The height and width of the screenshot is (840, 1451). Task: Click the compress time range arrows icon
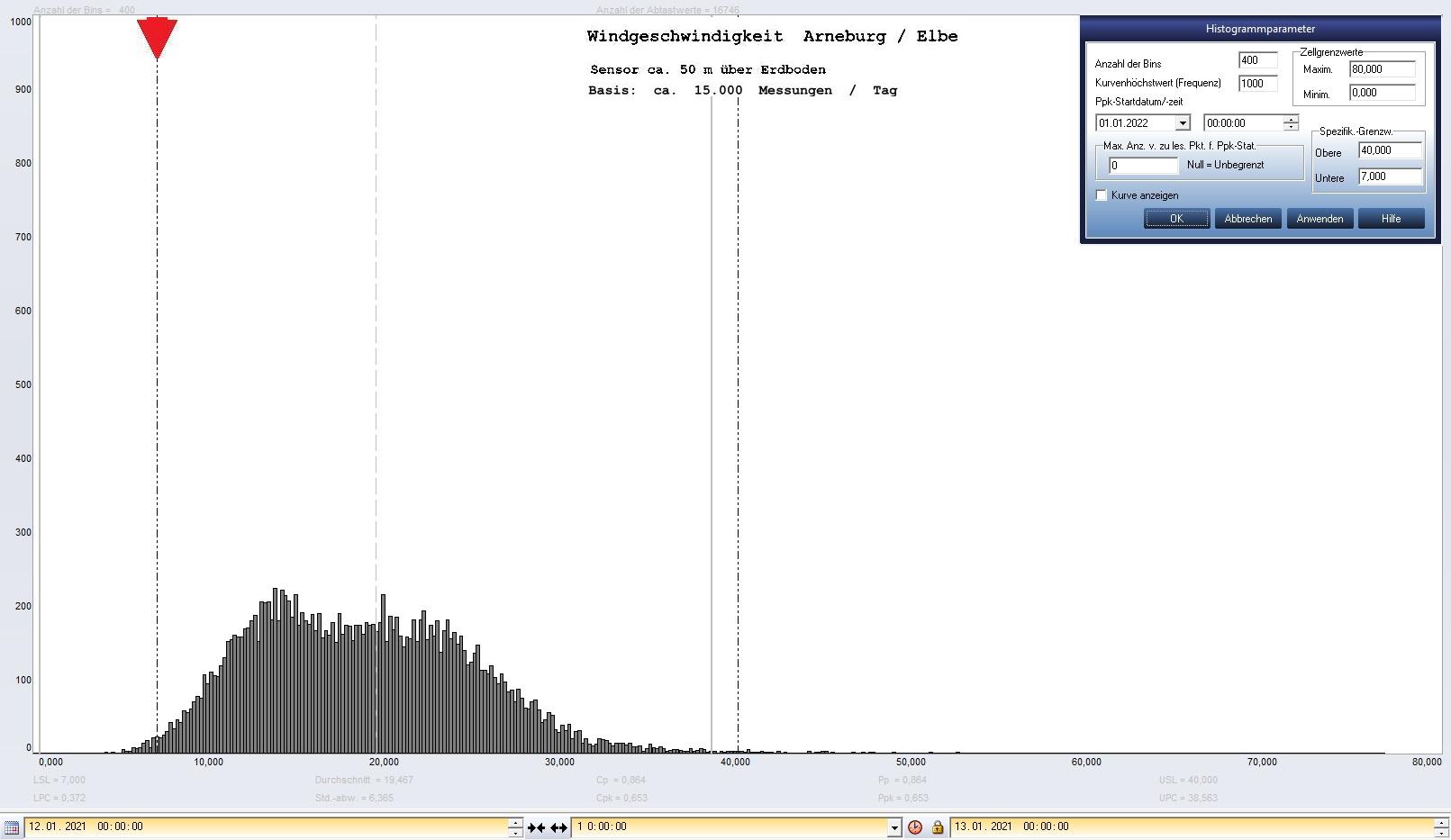536,827
